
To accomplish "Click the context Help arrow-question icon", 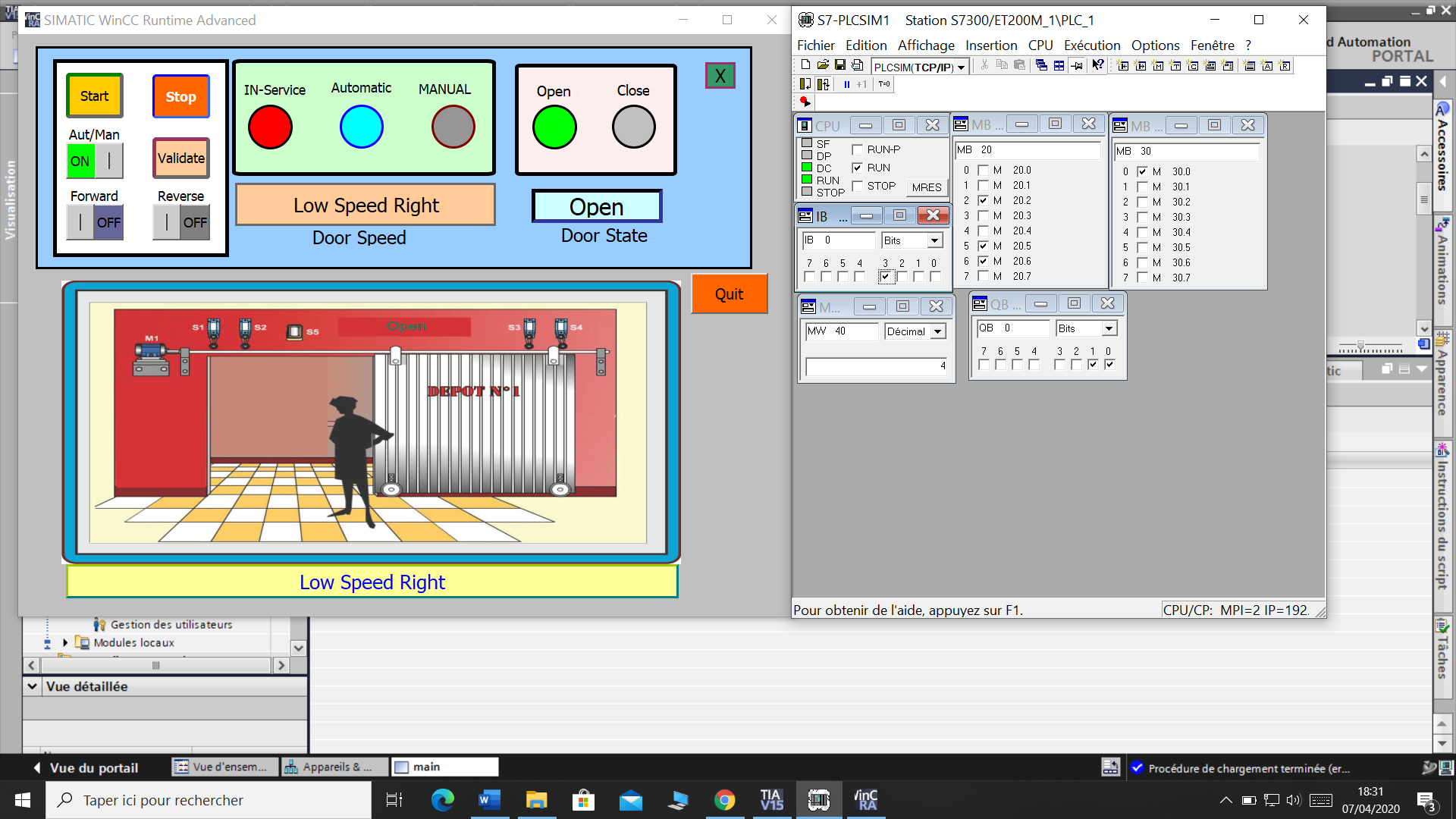I will [1097, 65].
